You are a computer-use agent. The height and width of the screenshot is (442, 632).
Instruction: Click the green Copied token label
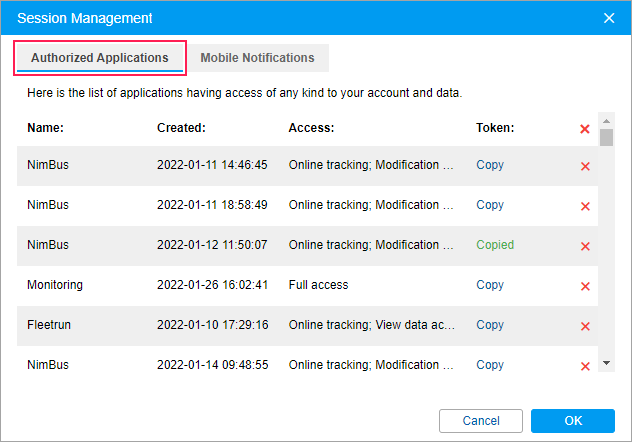click(495, 245)
